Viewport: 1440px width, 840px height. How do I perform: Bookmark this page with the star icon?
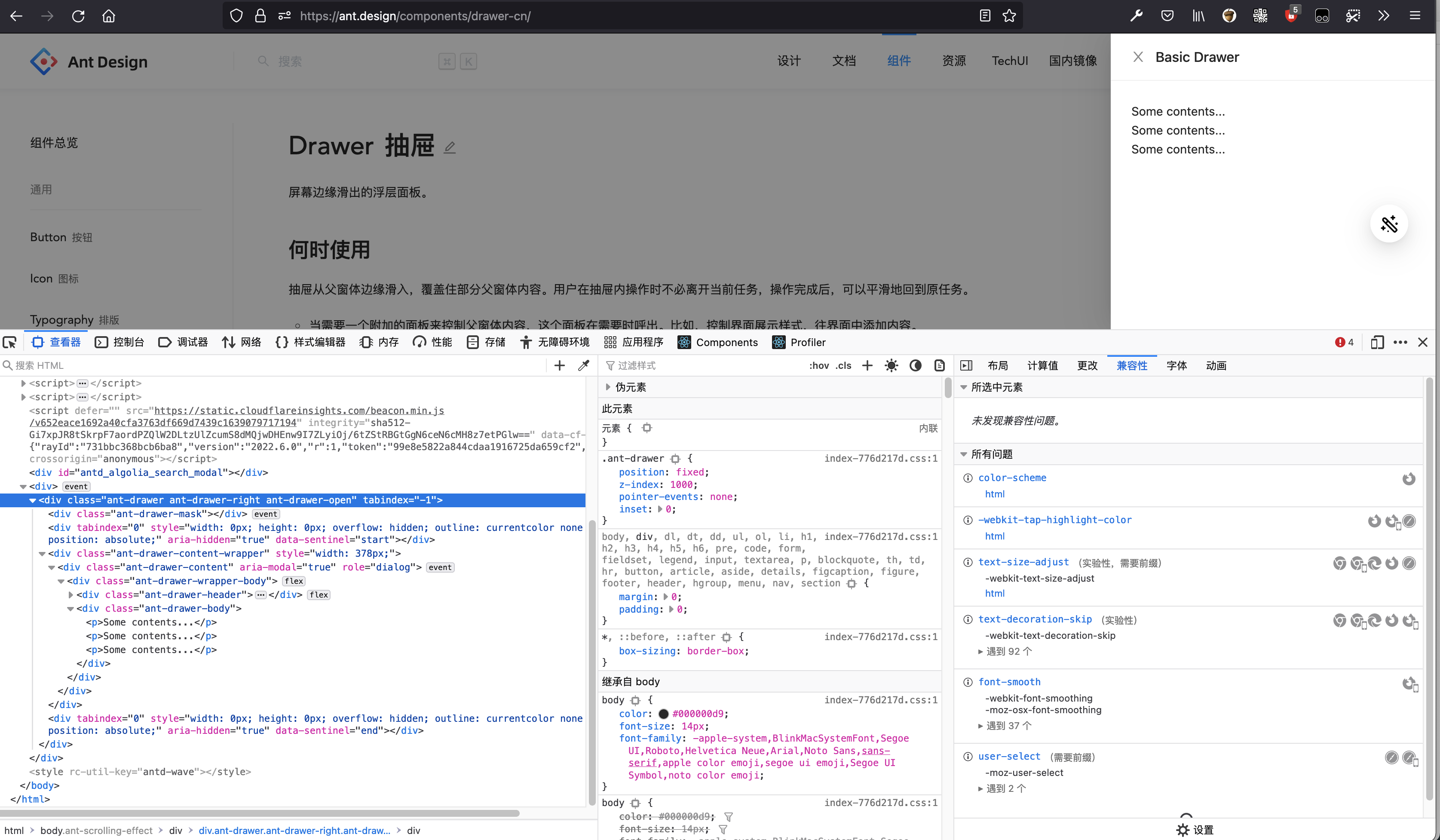pos(1009,15)
